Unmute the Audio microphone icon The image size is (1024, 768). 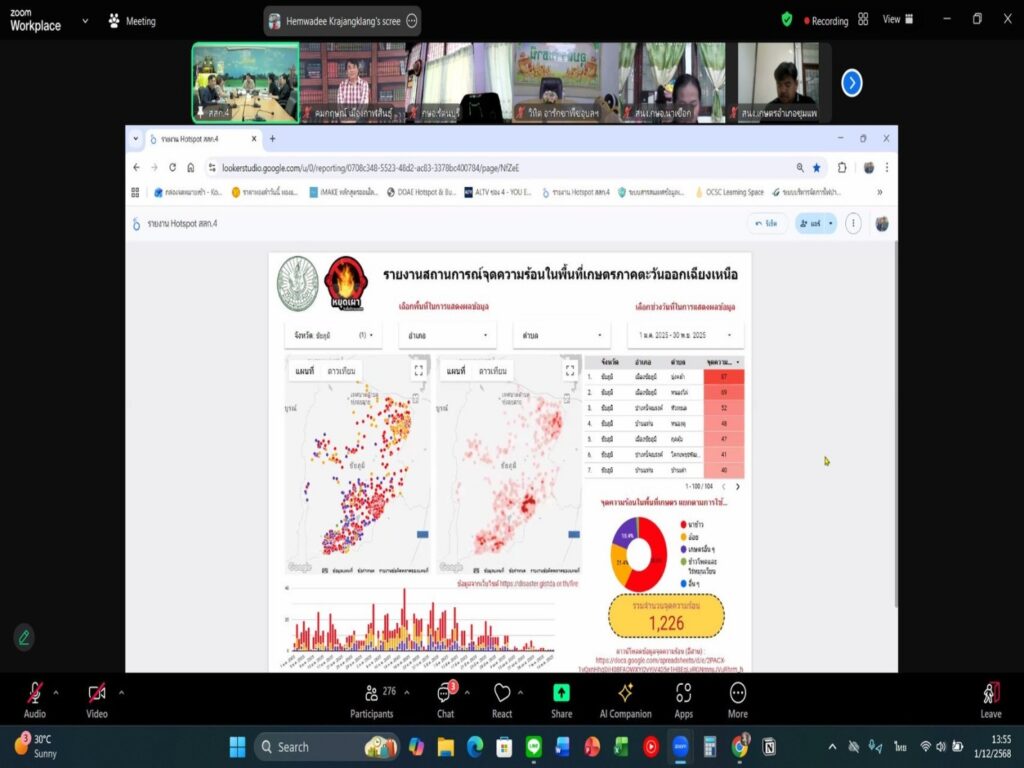34,694
